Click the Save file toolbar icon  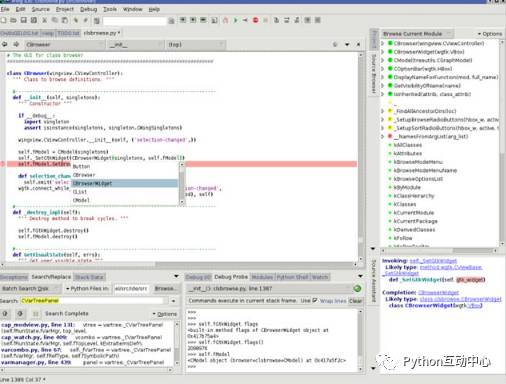click(24, 20)
